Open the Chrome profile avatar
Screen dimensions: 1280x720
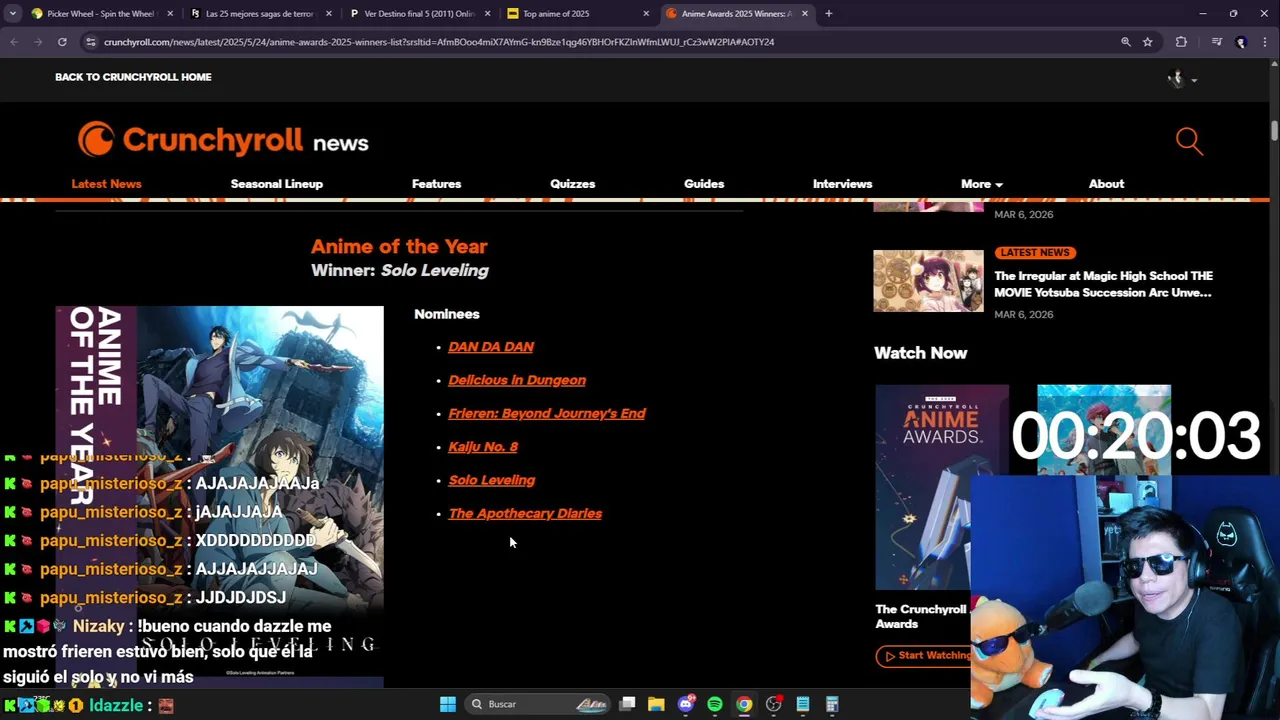pyautogui.click(x=1241, y=42)
